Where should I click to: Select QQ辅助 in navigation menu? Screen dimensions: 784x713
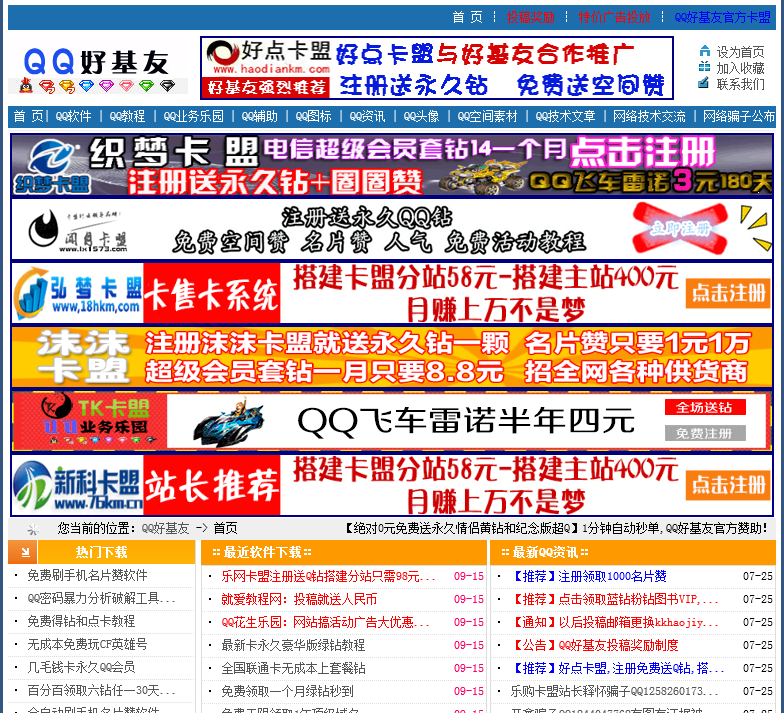coord(260,116)
